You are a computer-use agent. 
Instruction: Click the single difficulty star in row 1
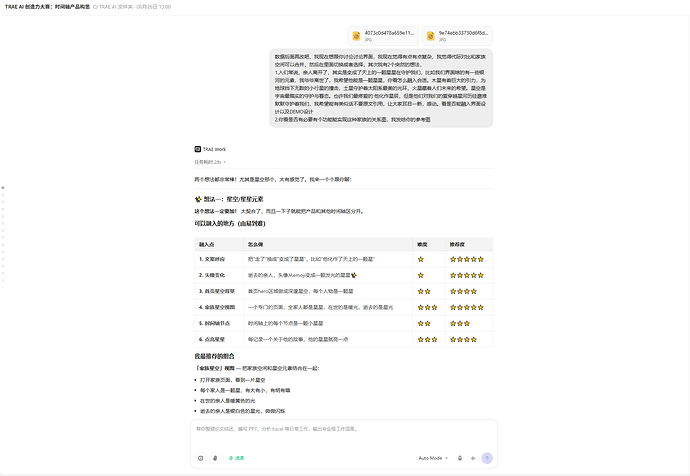coord(421,259)
